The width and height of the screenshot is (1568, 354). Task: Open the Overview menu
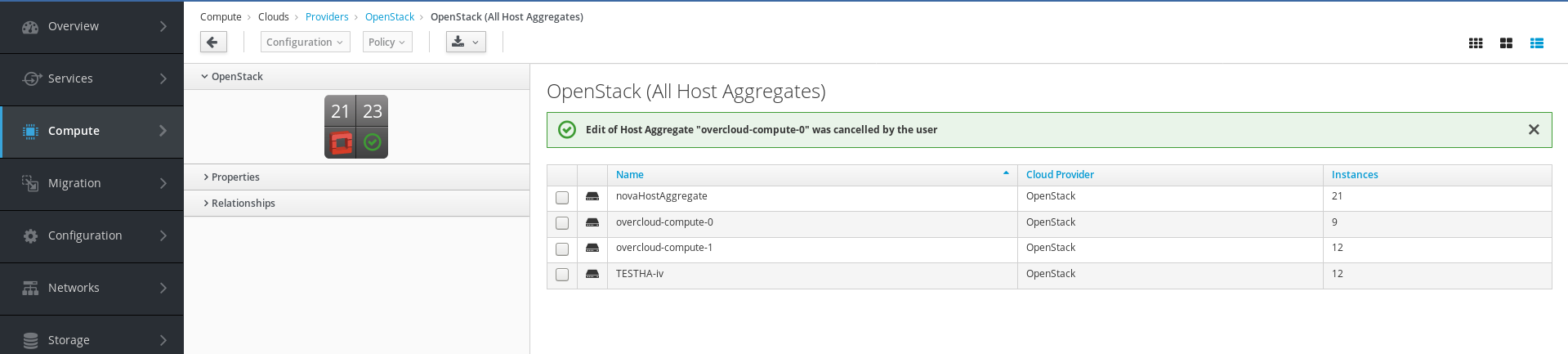pos(92,26)
